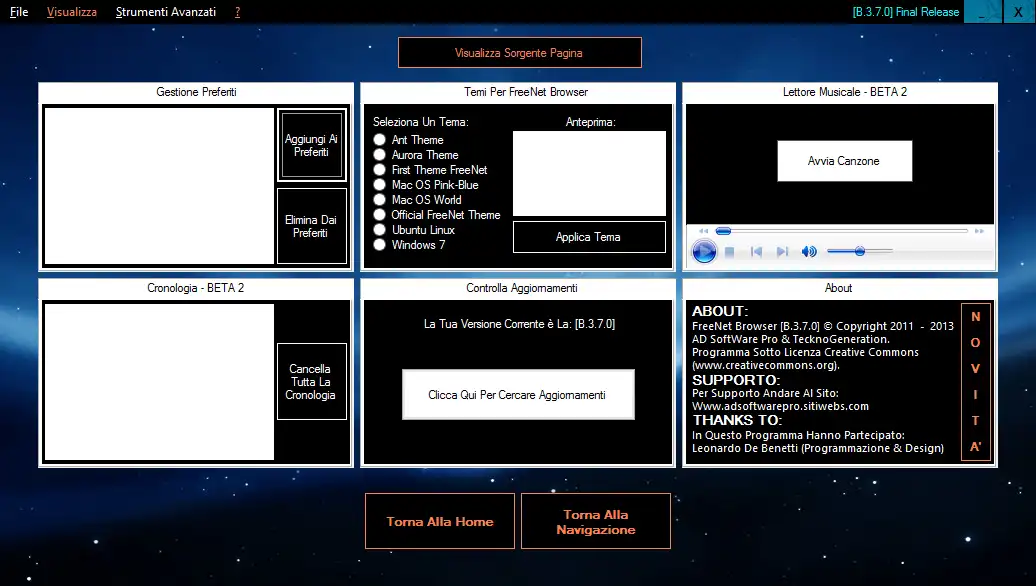
Task: Click Visualizza Sorgente Pagina button
Action: [x=519, y=52]
